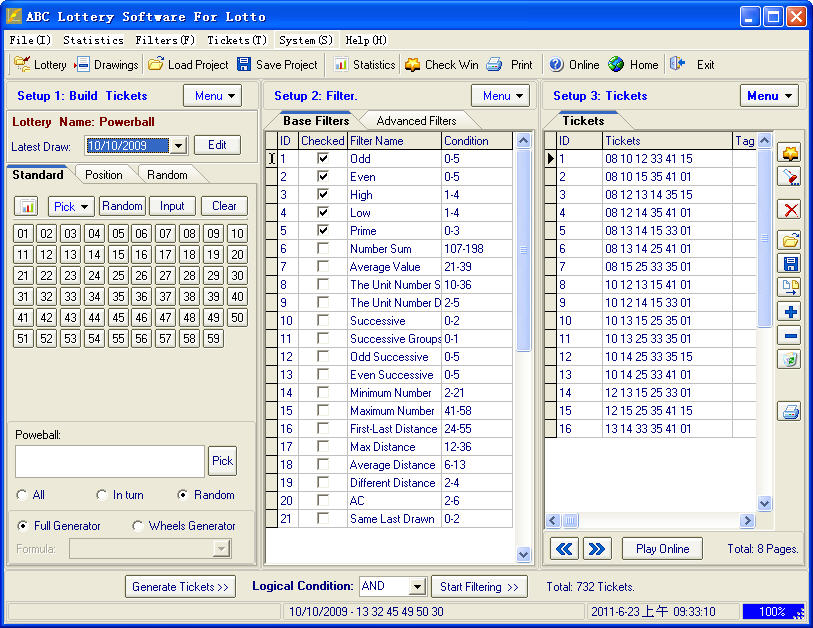Enable the Number Sum filter checkbox

323,248
